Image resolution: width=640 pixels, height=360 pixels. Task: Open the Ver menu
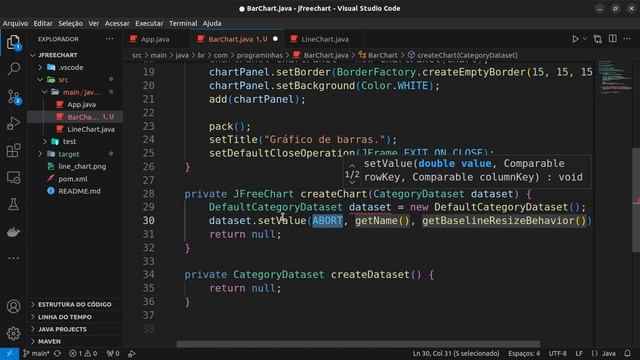[x=94, y=23]
